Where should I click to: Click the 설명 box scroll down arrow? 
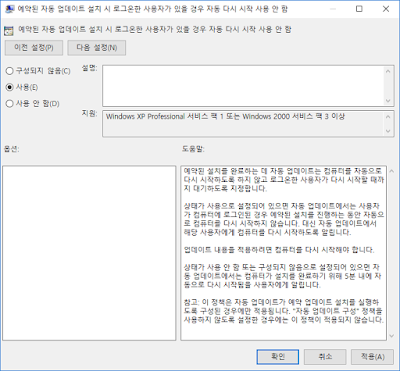click(x=388, y=101)
